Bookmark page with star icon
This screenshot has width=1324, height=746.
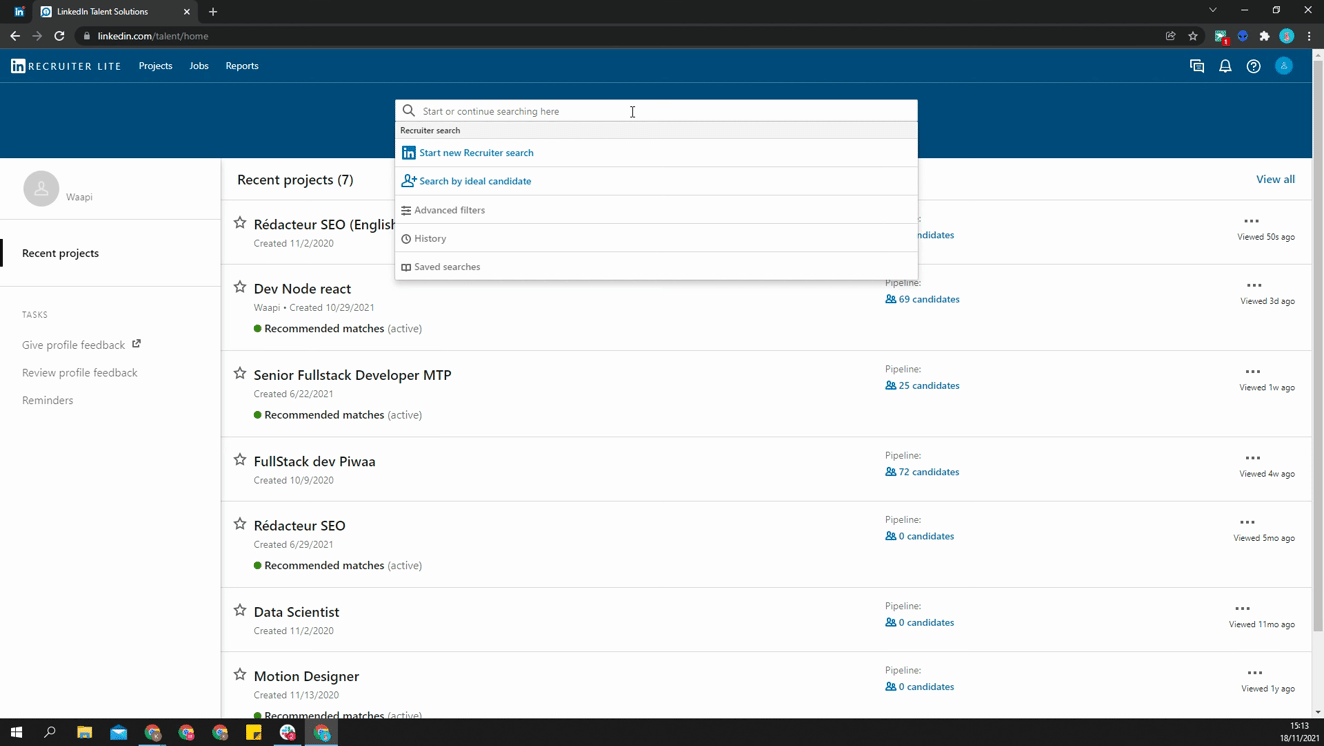click(1193, 36)
